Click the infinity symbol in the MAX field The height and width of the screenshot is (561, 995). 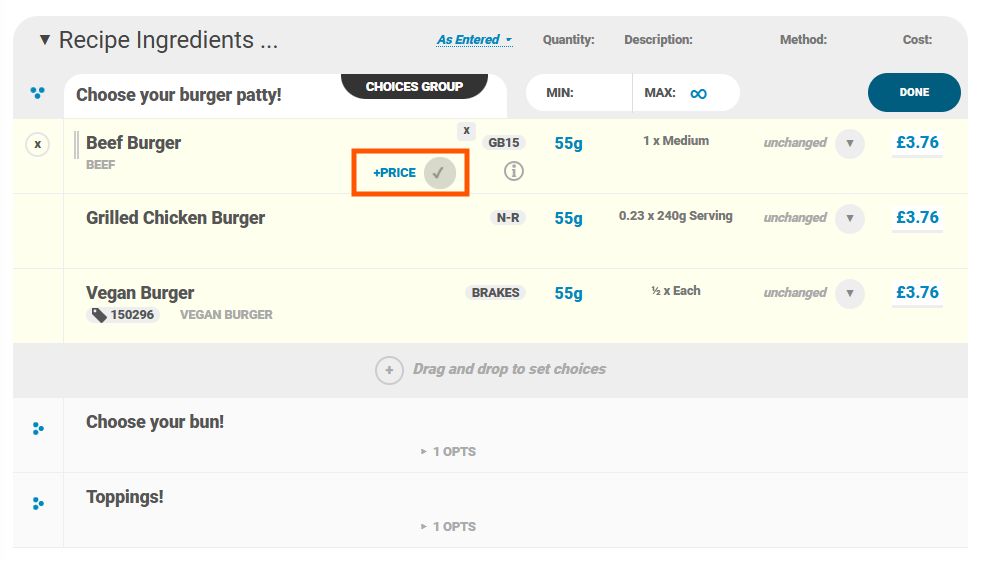(x=698, y=94)
